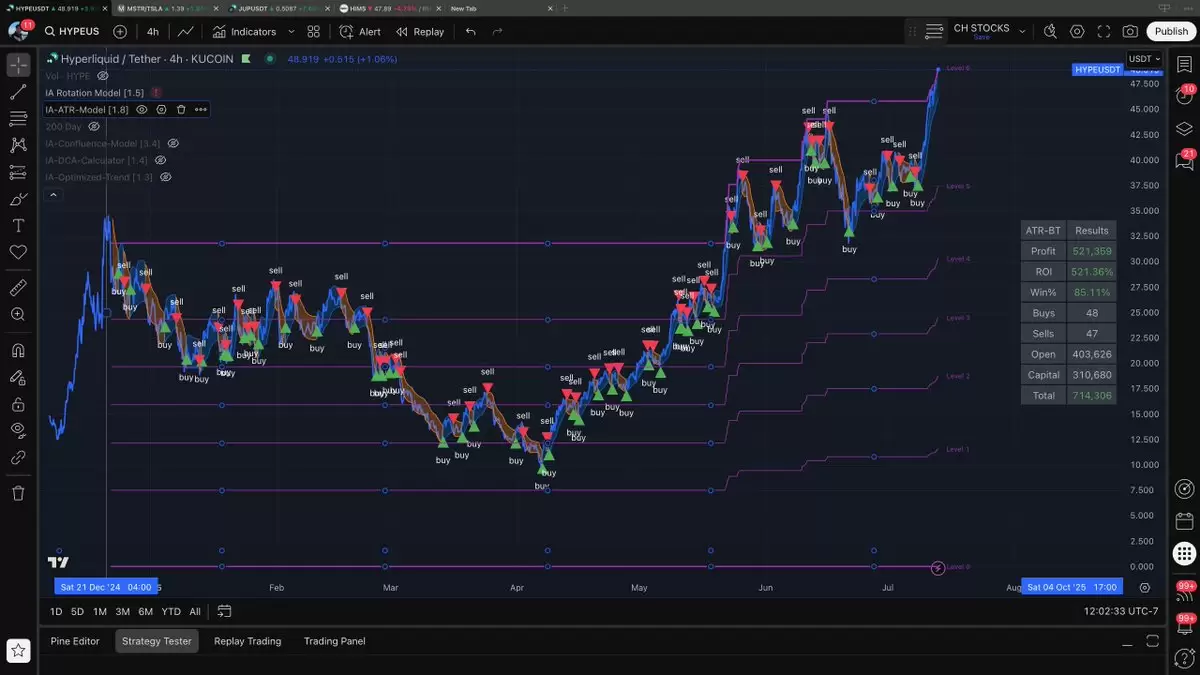Show the IA-DCA-Calculator indicator

pyautogui.click(x=160, y=160)
